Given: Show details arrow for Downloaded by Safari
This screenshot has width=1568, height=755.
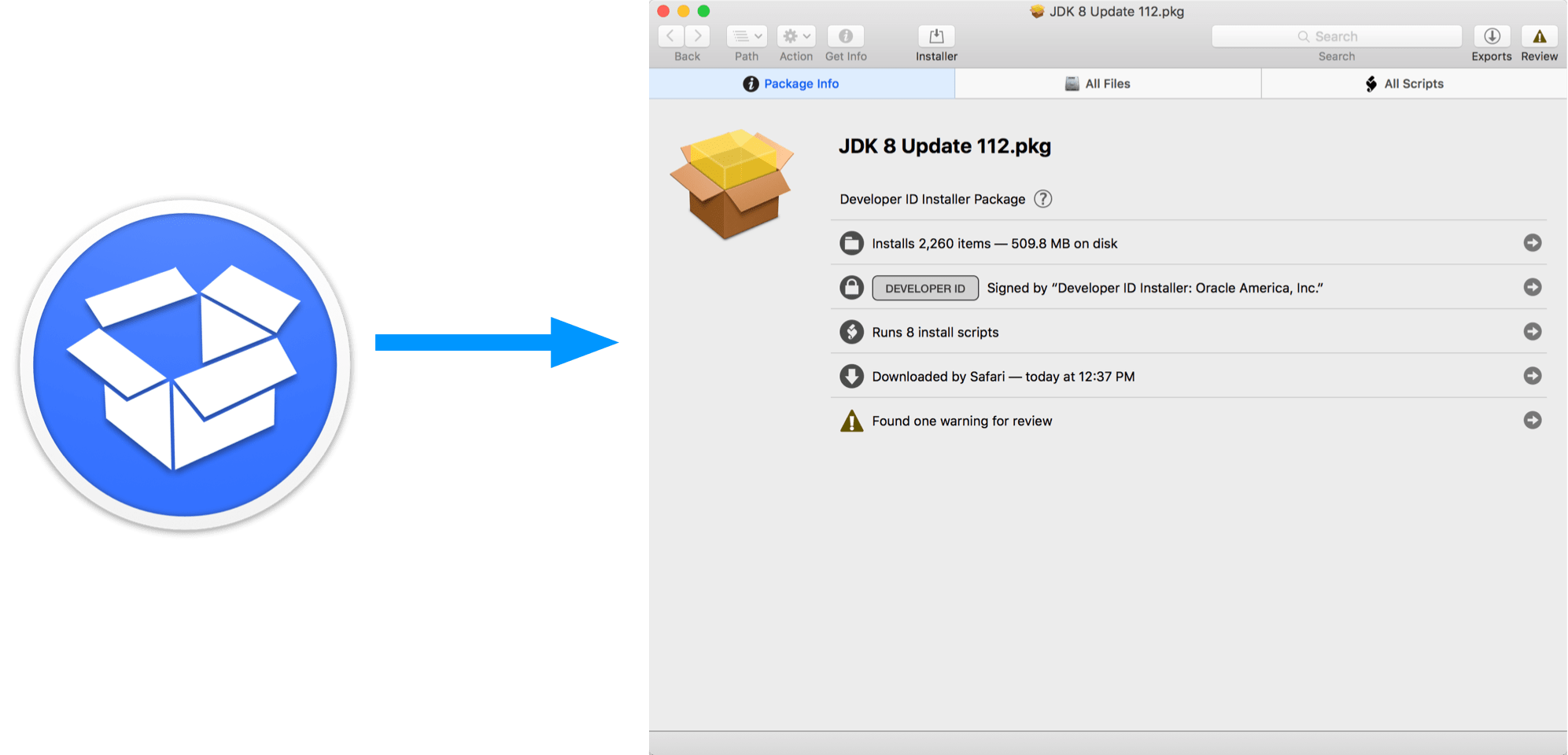Looking at the screenshot, I should pos(1533,376).
